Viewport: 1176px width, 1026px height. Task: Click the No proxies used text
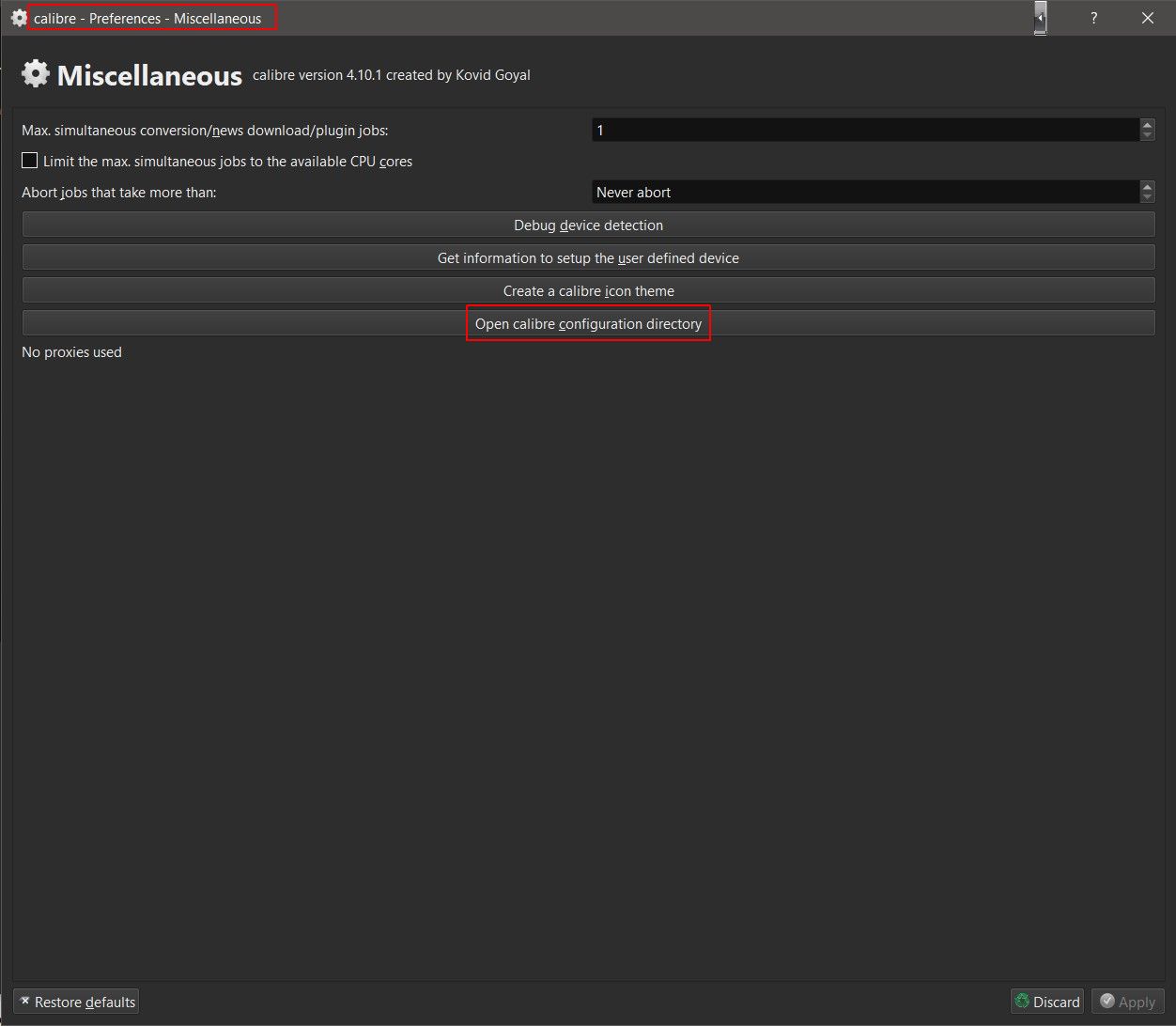click(x=71, y=352)
